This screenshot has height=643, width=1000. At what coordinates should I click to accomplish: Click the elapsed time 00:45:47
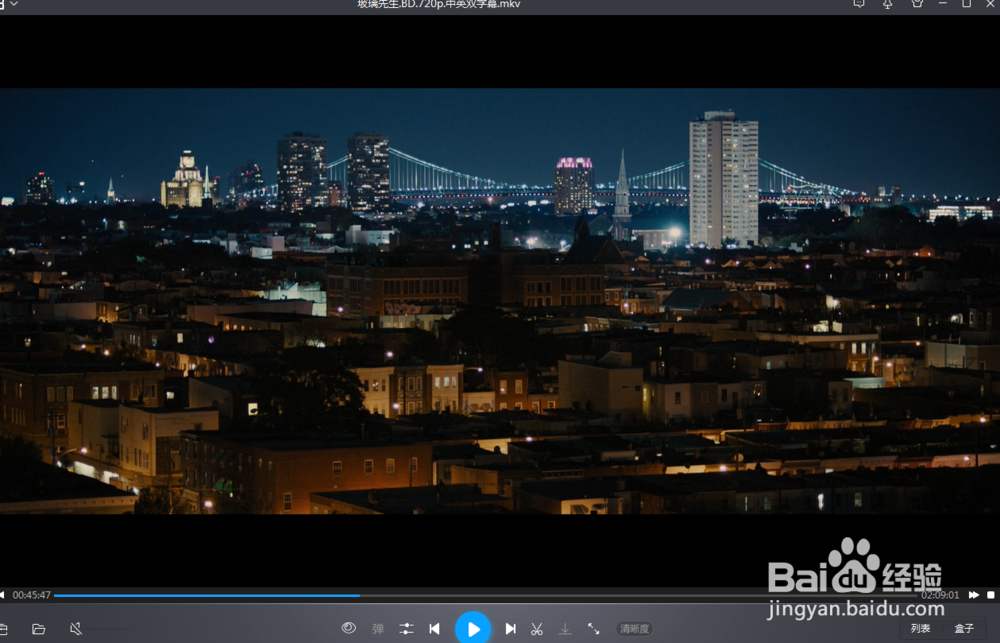[31, 595]
